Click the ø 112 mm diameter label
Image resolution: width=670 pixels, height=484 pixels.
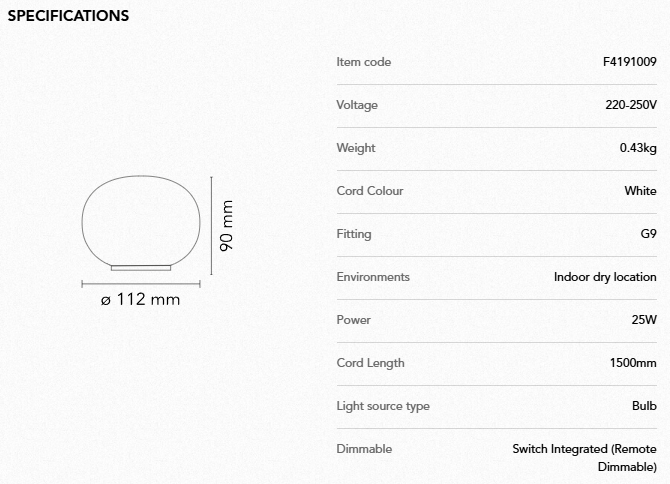tap(141, 299)
